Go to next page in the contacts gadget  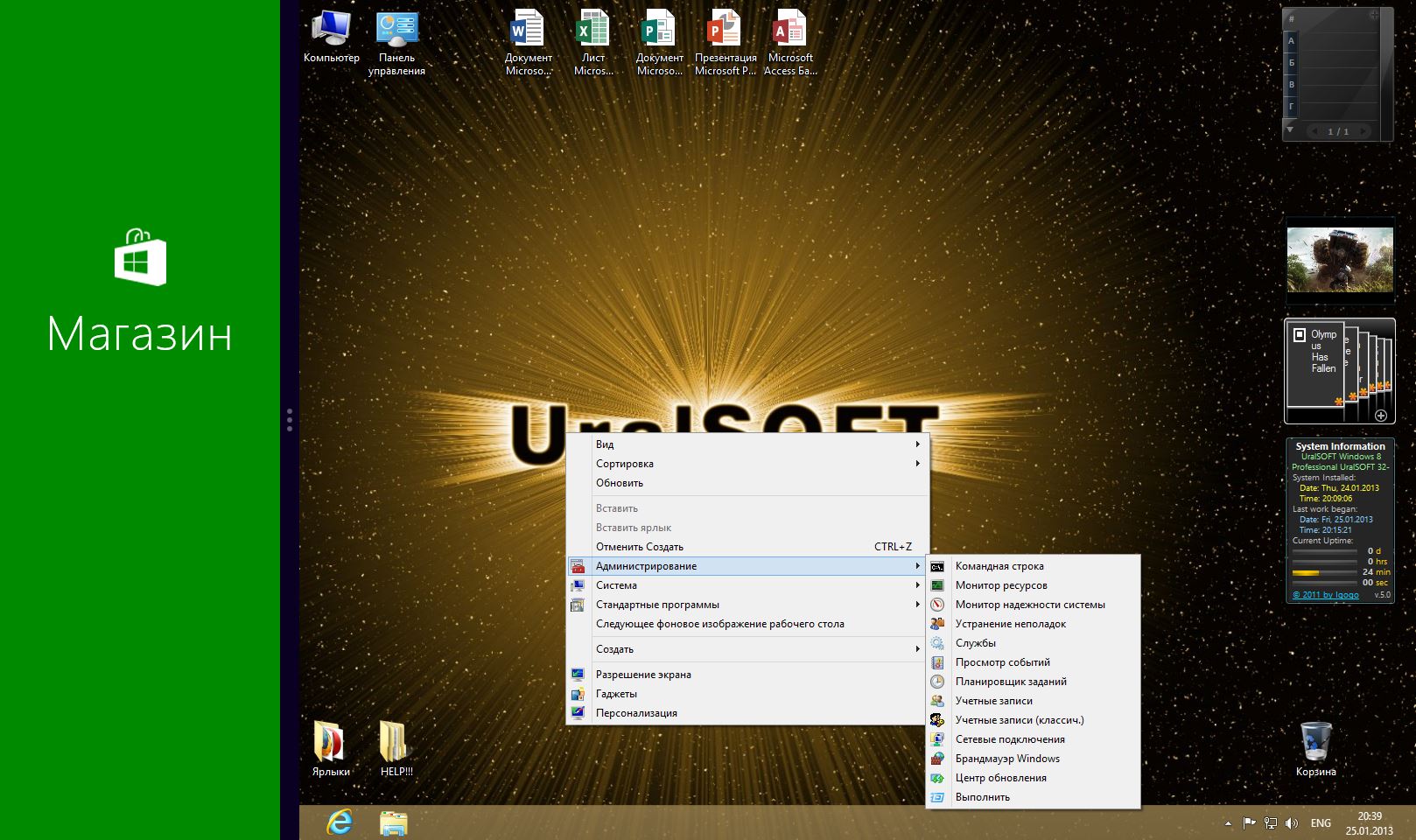[1362, 131]
